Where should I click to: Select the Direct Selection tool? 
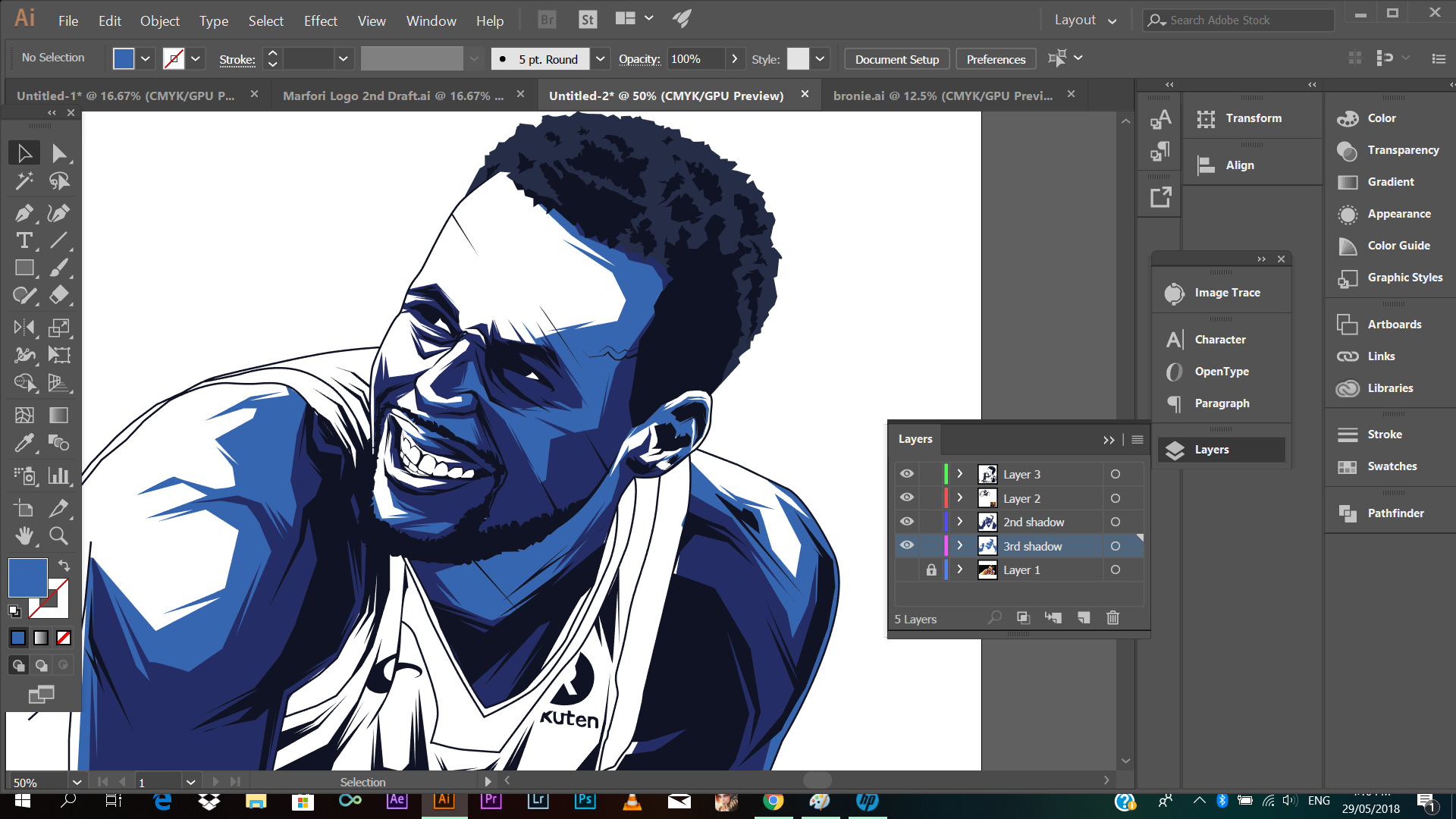pyautogui.click(x=59, y=153)
